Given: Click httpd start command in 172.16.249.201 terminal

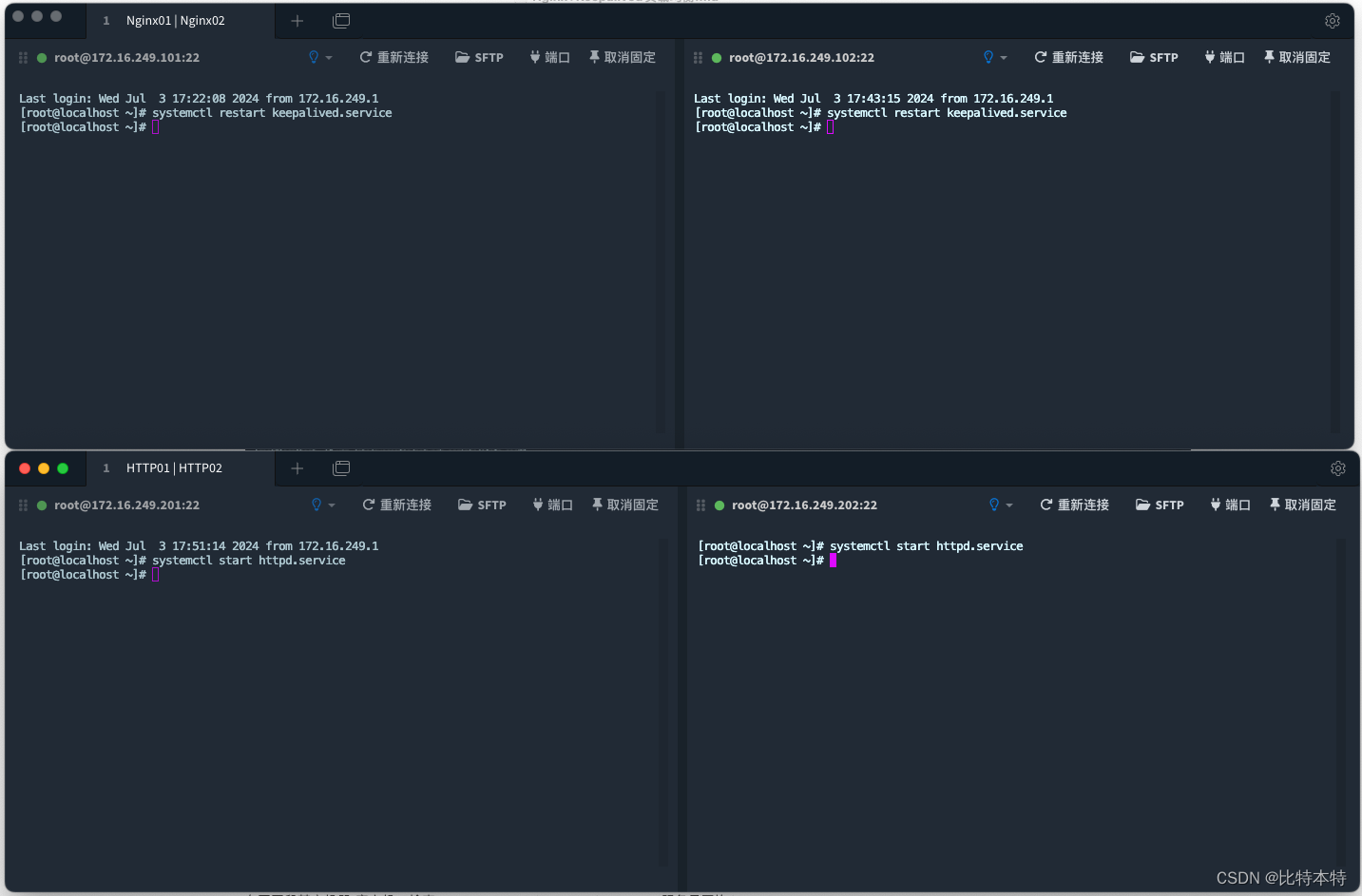Looking at the screenshot, I should [249, 561].
